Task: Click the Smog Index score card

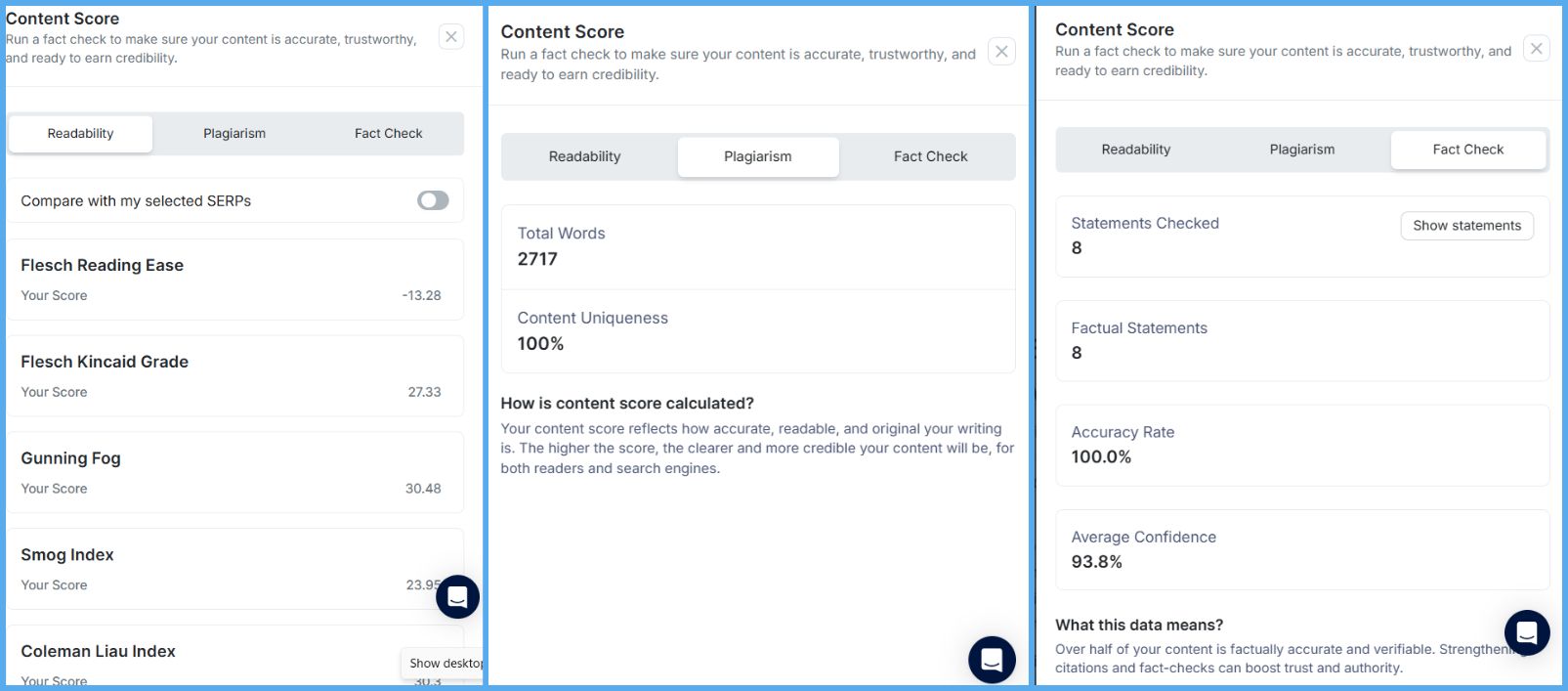Action: pos(234,568)
